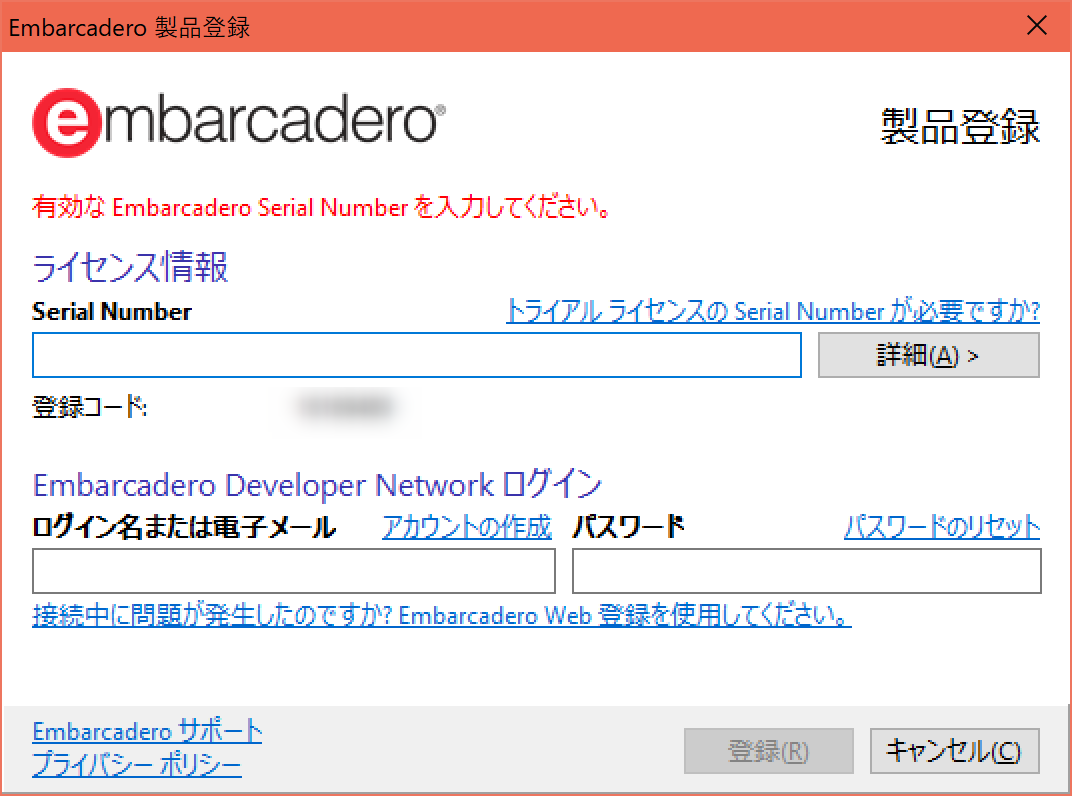Click the 登録コード label

click(x=90, y=407)
